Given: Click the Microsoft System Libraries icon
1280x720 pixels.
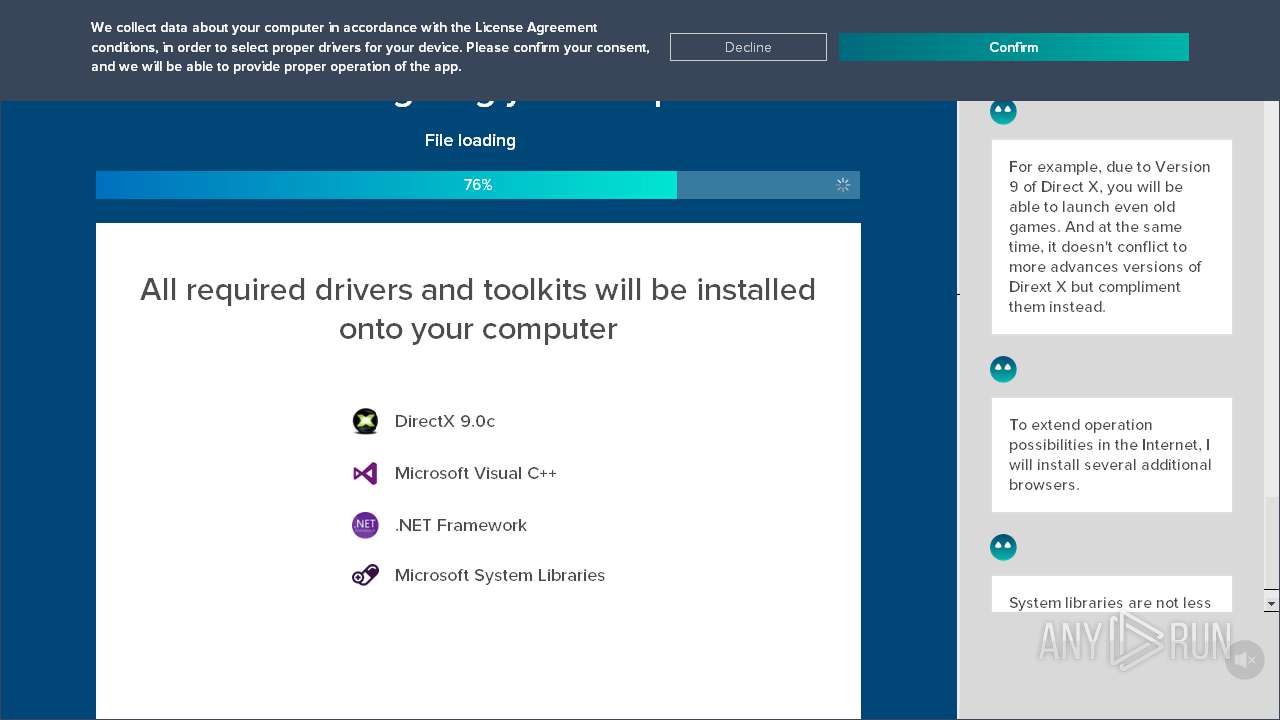Looking at the screenshot, I should point(365,575).
